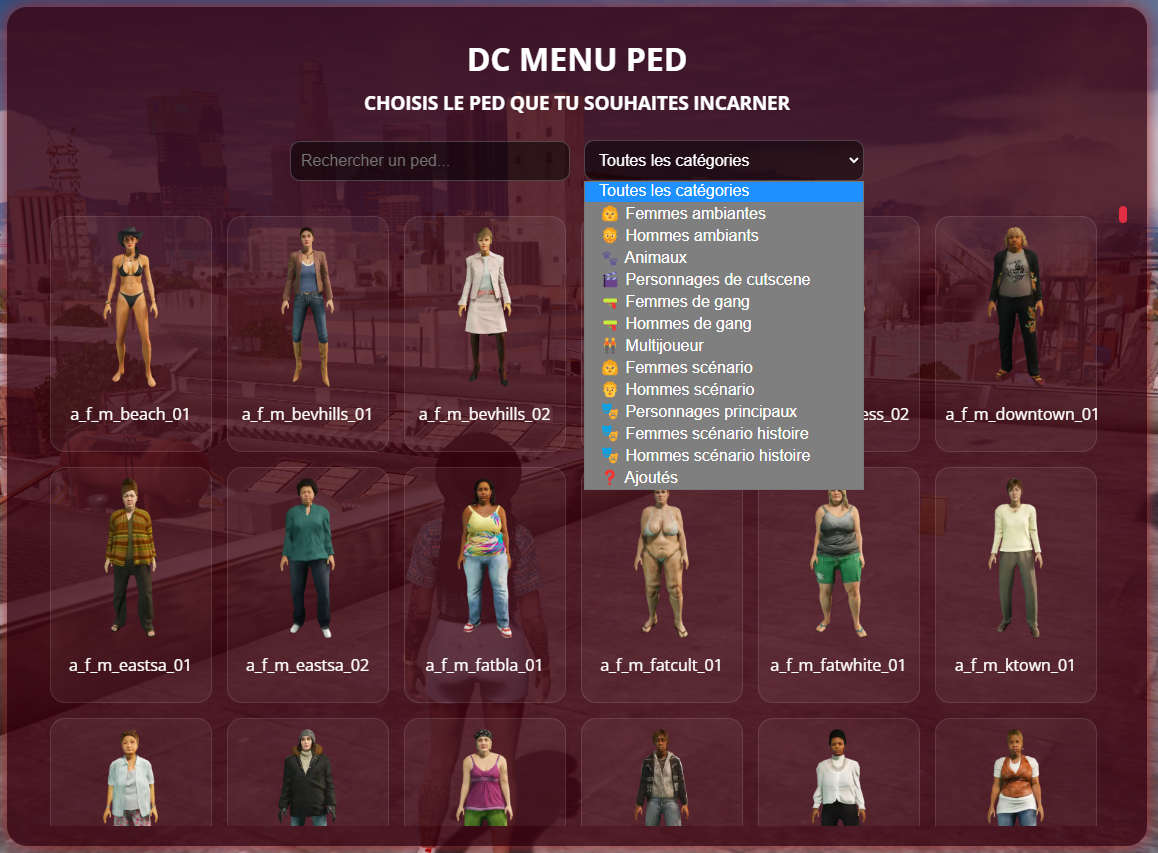Click the face icon beside Femmes scénario
Viewport: 1158px width, 853px height.
(609, 368)
